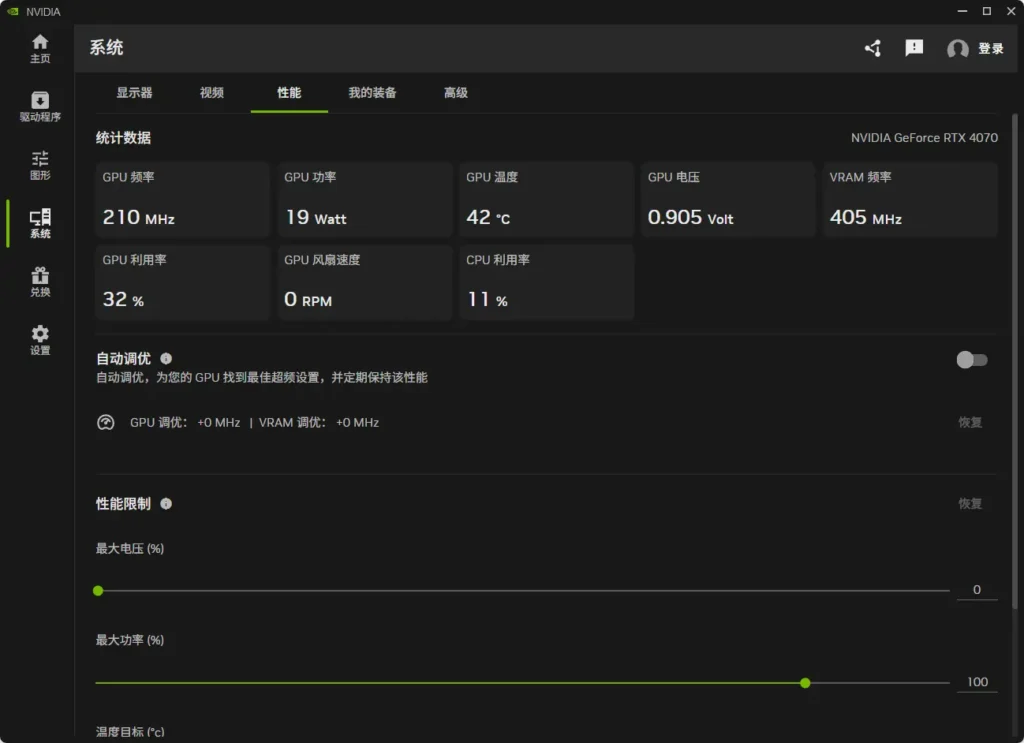This screenshot has width=1024, height=743.
Task: Enable the 自动调优 toggle switch
Action: [971, 360]
